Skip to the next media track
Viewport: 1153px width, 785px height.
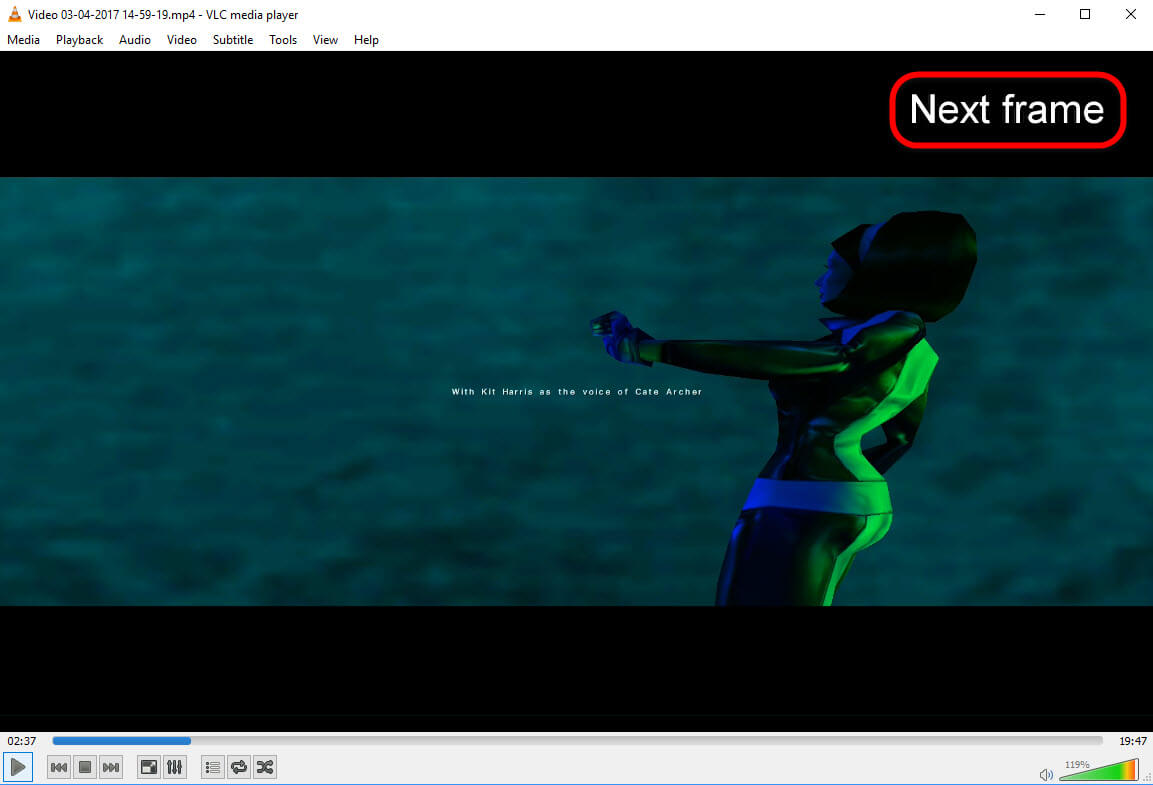(x=111, y=767)
